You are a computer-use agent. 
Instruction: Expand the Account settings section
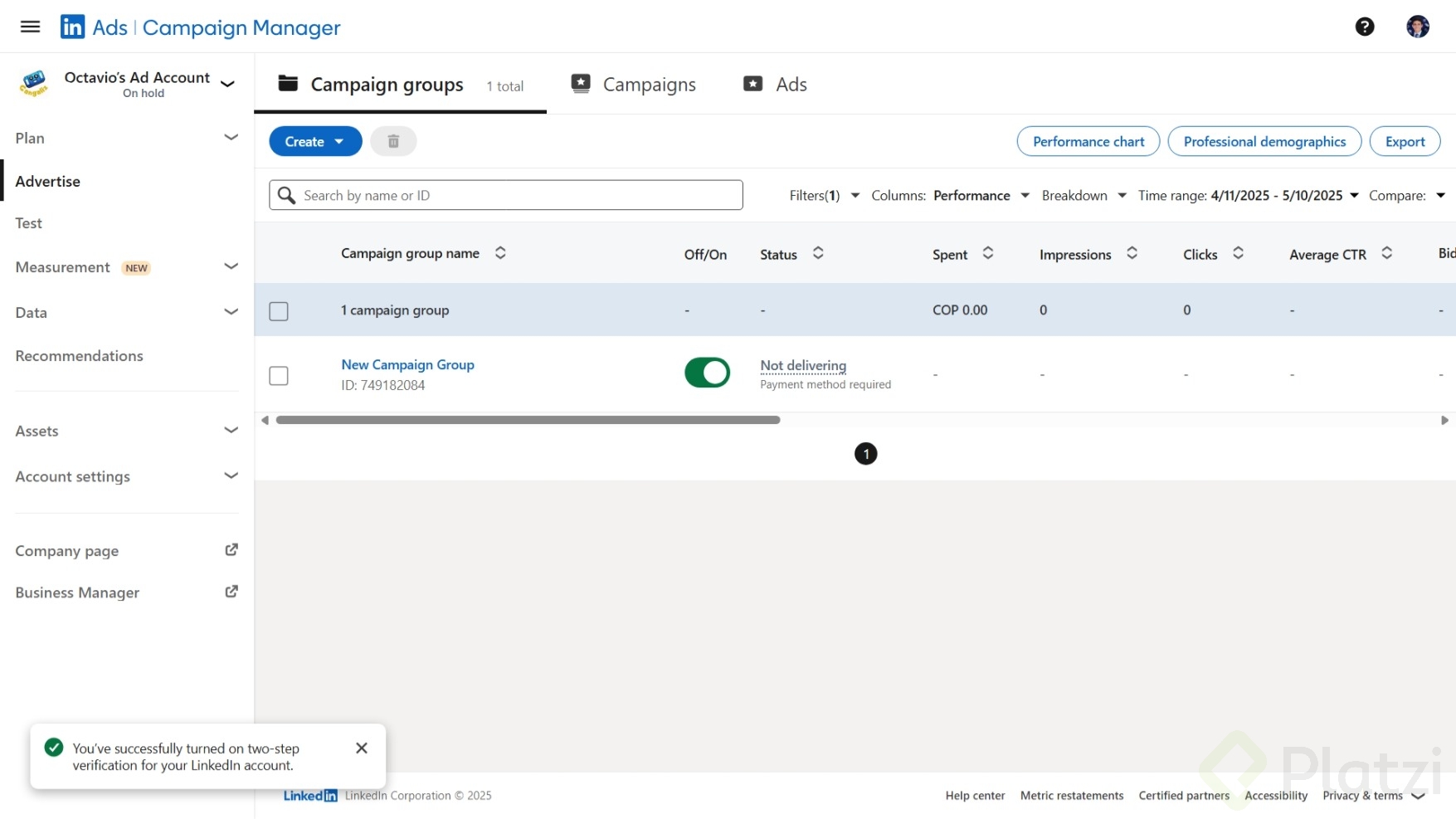click(231, 475)
